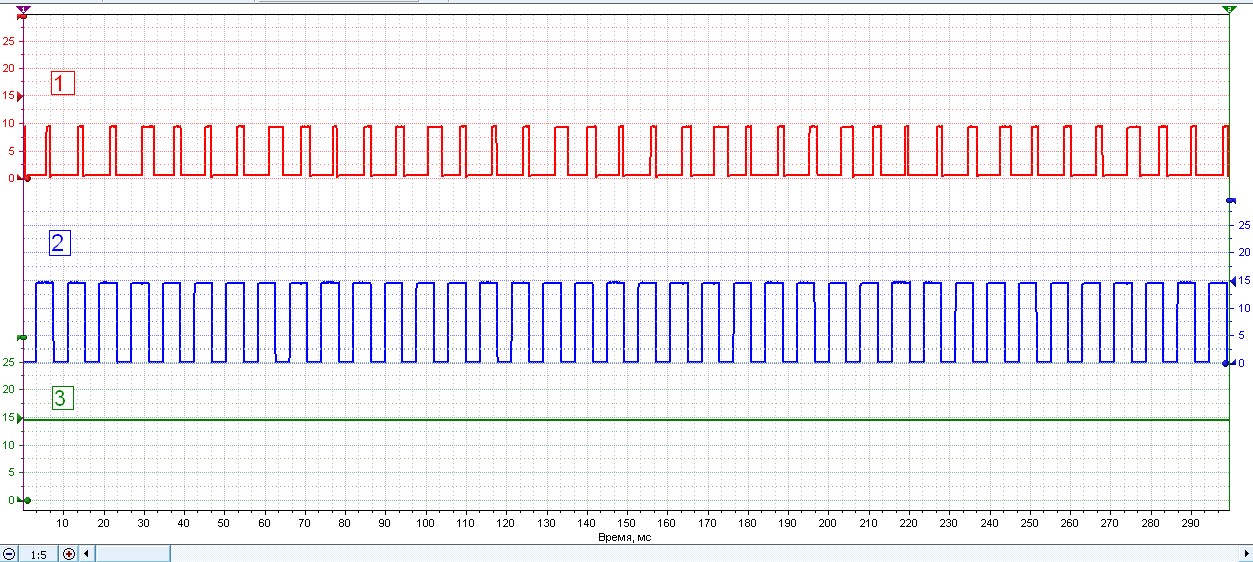Select blue channel 2 top range marker
Viewport: 1253px width, 562px height.
click(x=1231, y=201)
